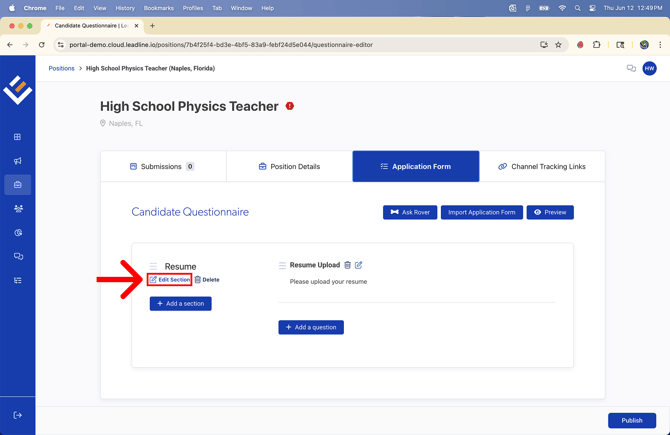This screenshot has height=435, width=670.
Task: Select the briefcase positions icon in the sidebar
Action: pos(17,185)
